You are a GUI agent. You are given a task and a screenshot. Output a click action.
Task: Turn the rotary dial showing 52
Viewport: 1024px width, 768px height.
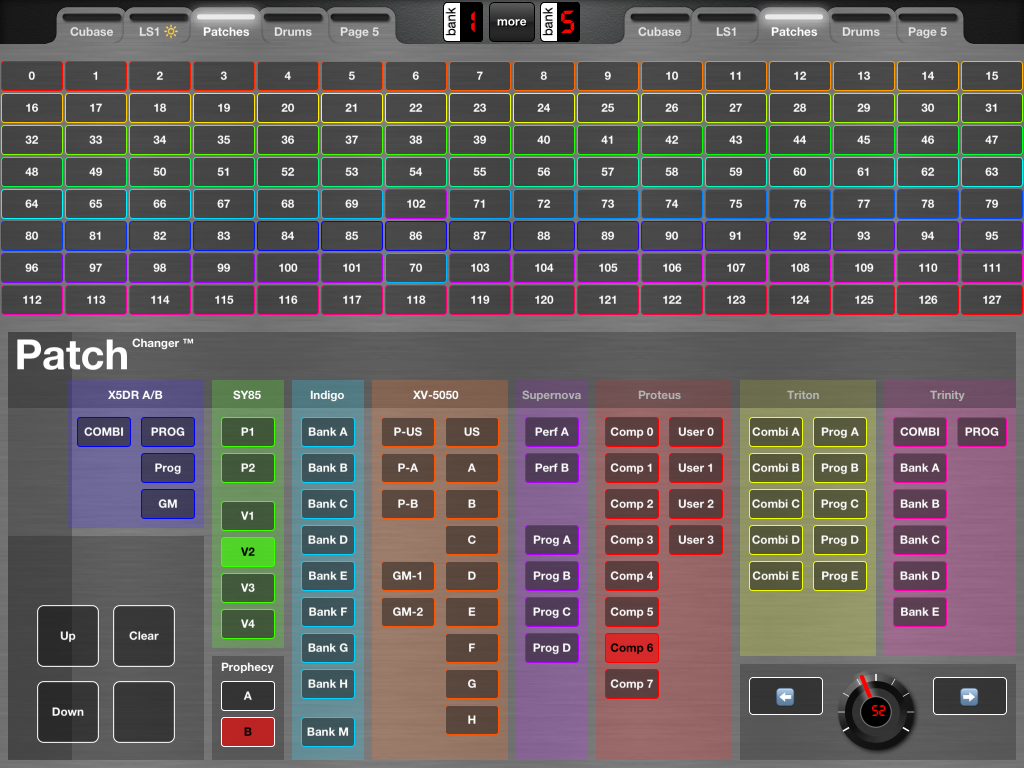tap(877, 709)
